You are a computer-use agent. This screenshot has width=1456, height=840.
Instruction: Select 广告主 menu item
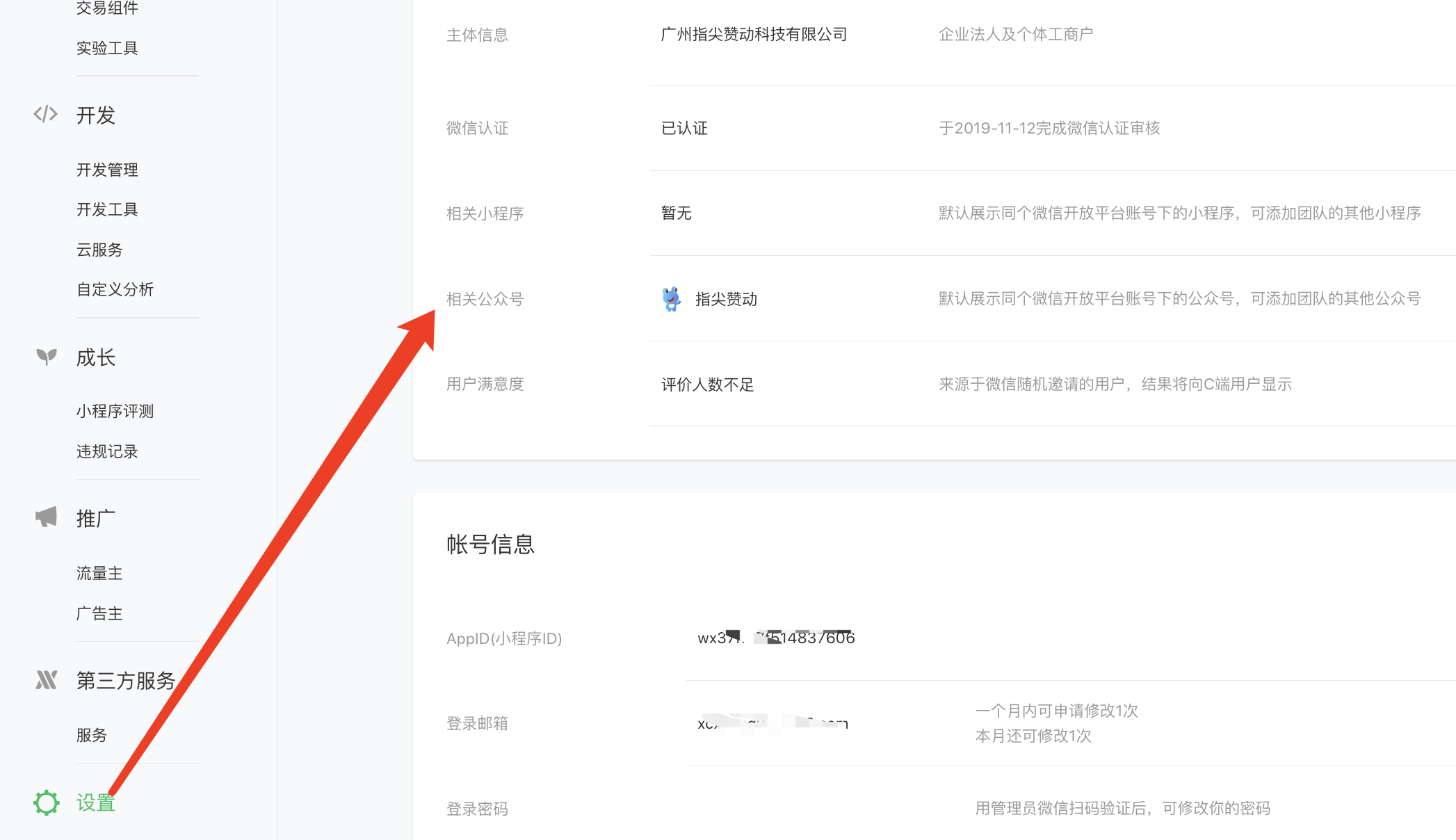(x=99, y=613)
